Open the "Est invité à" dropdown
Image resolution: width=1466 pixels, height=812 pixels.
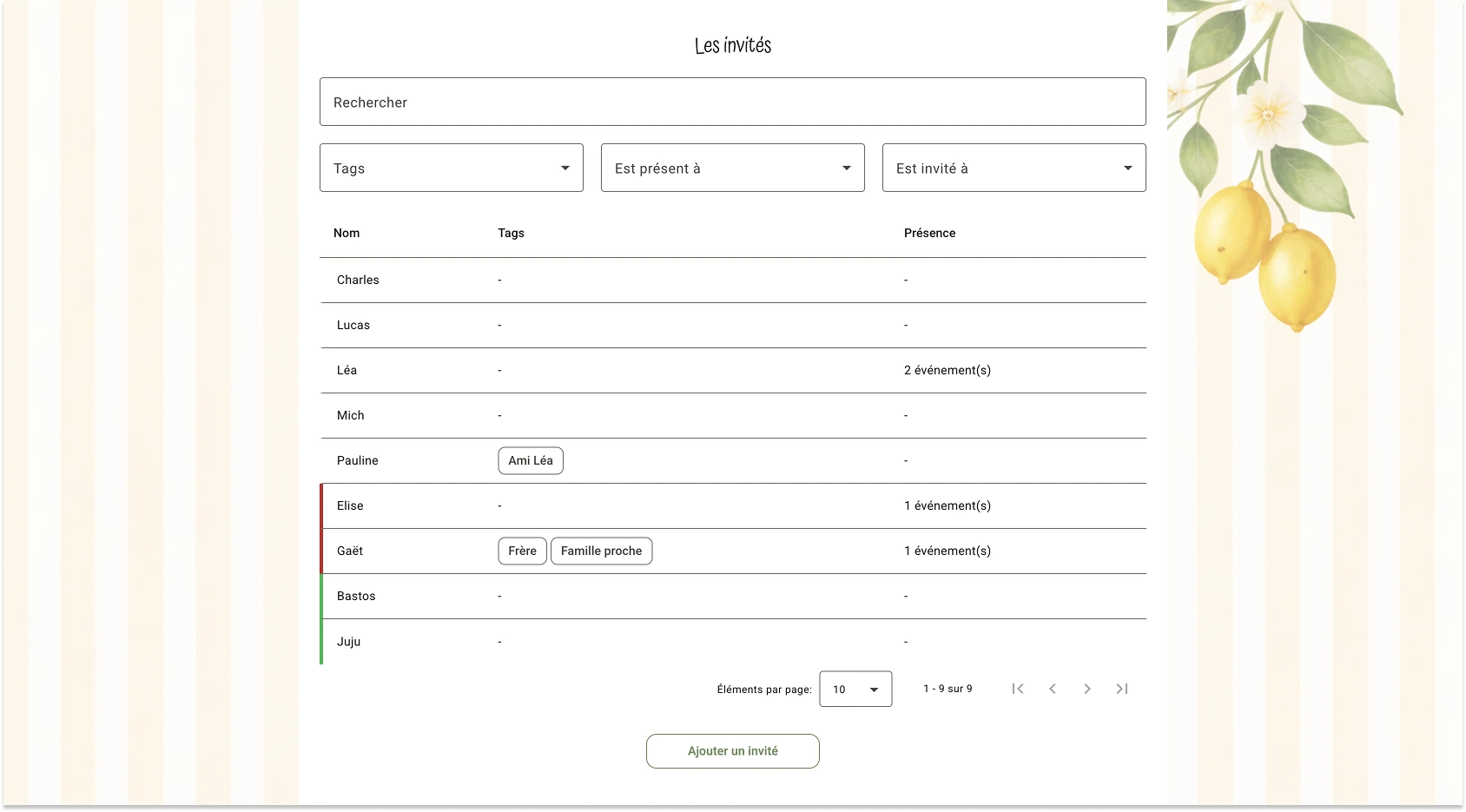(1014, 168)
